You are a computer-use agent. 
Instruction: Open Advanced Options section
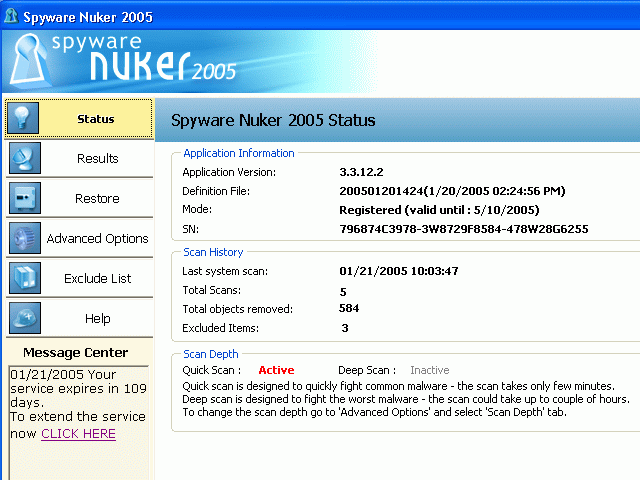(x=79, y=238)
